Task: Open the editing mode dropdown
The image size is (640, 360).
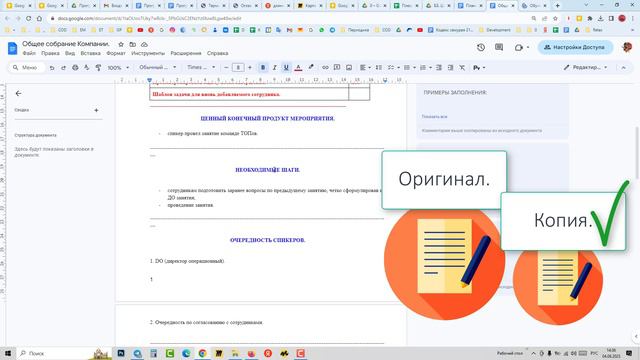Action: (586, 68)
